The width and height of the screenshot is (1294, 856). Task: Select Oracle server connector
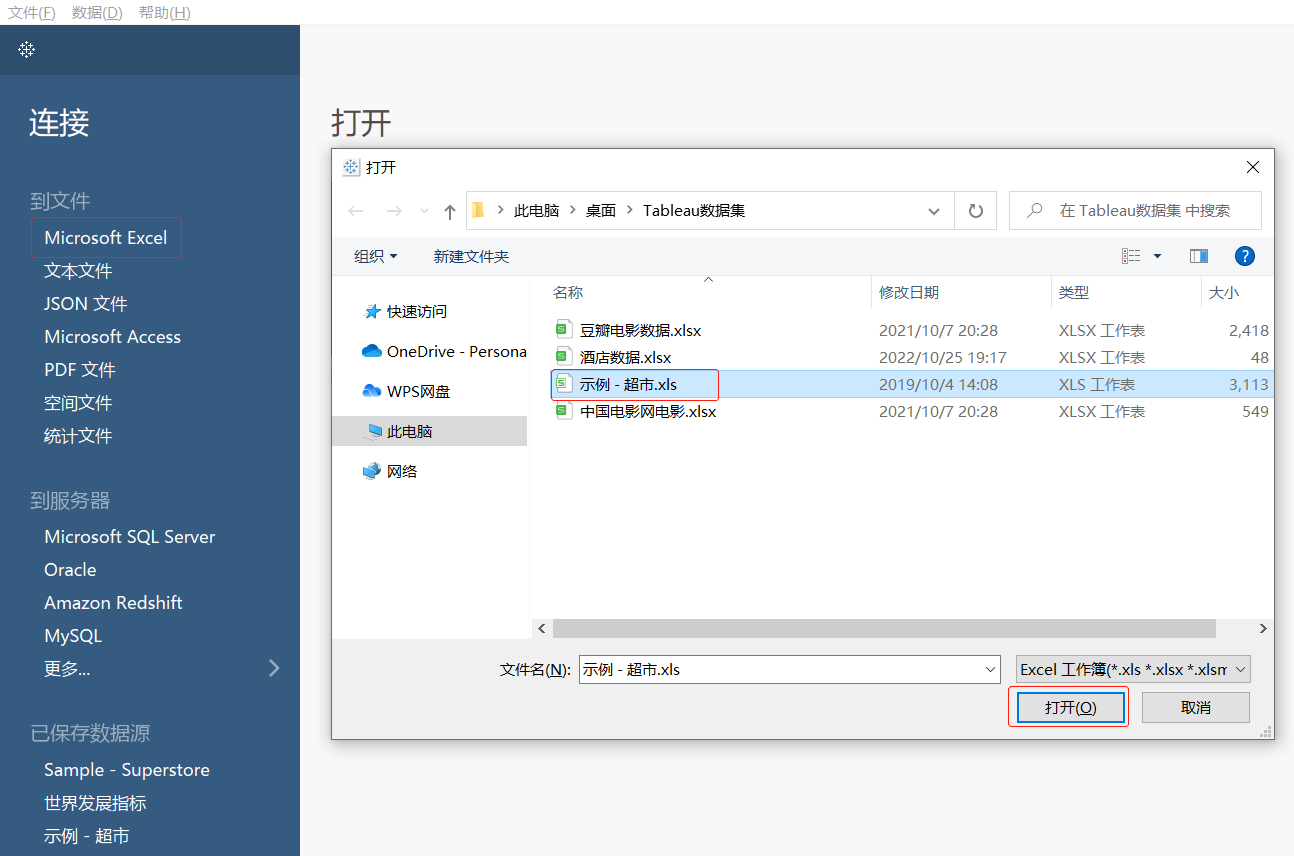coord(71,570)
